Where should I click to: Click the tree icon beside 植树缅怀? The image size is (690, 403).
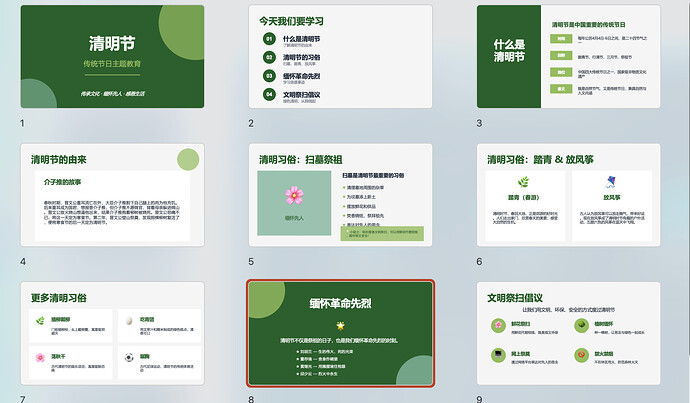tap(581, 326)
